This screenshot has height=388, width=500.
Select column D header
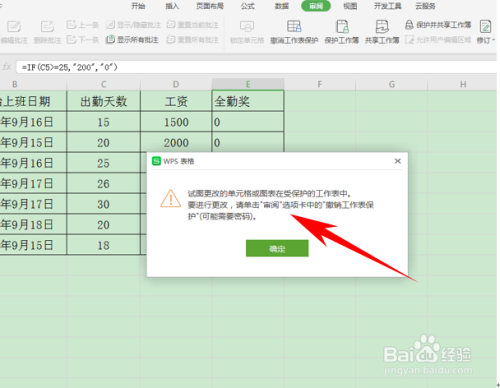point(176,84)
